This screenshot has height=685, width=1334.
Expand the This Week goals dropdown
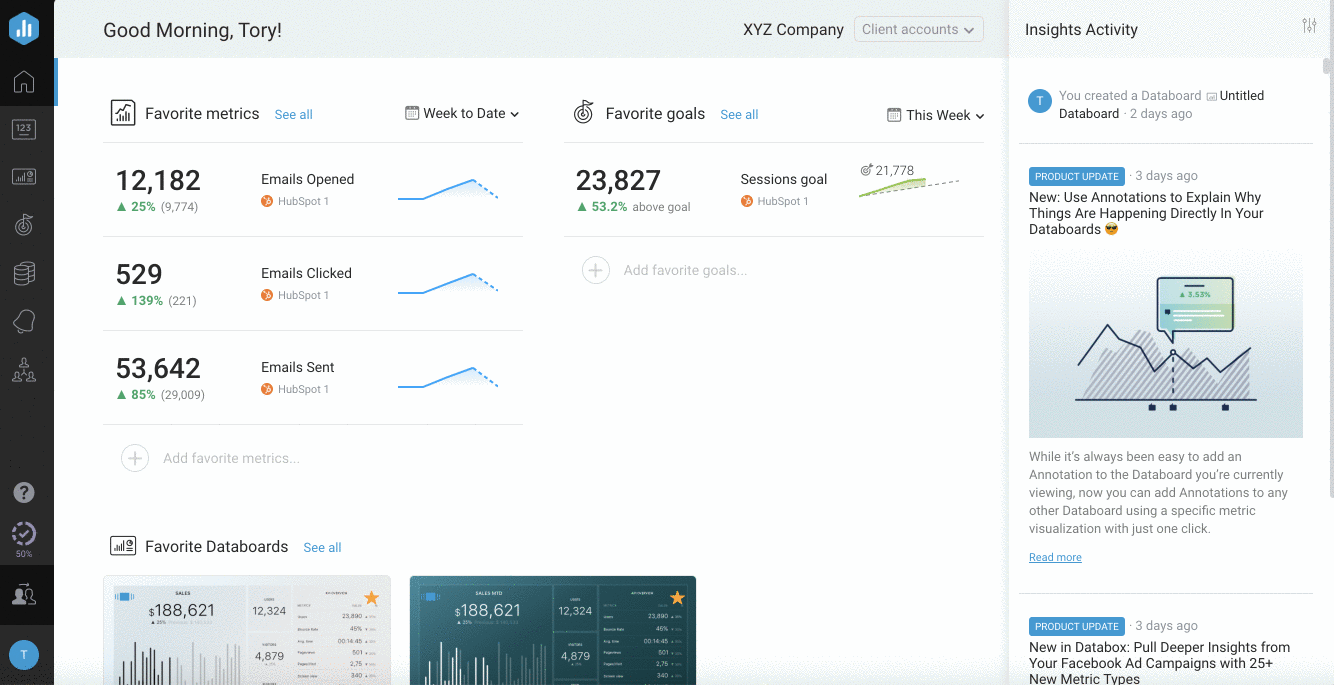pyautogui.click(x=936, y=116)
